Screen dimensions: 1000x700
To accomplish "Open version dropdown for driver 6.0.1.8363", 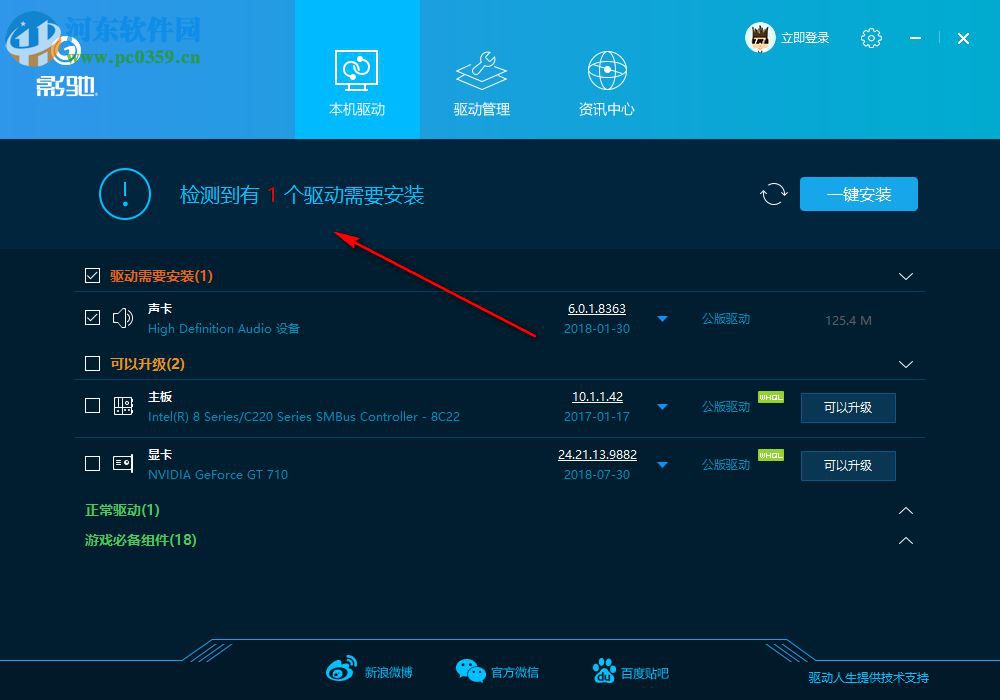I will (662, 318).
